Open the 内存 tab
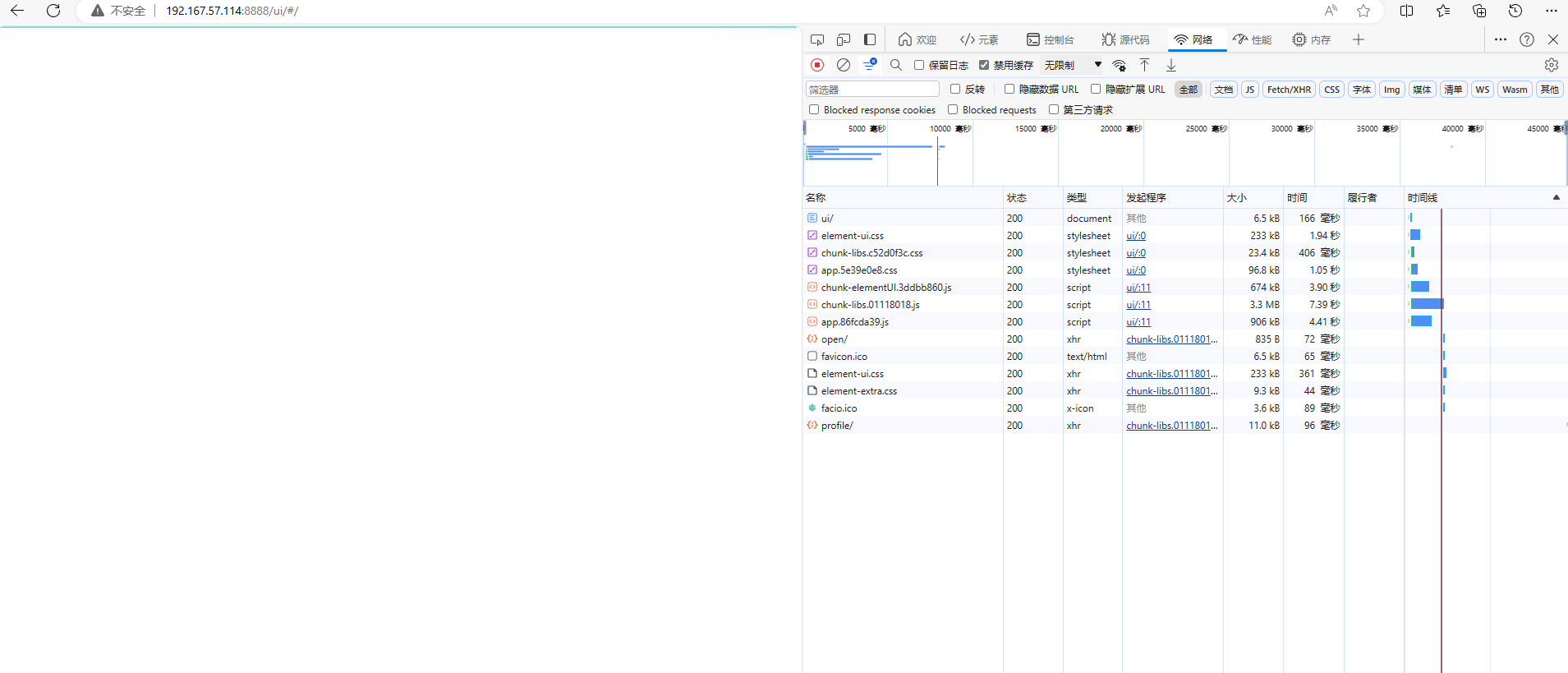Screen dimensions: 1568x673 pyautogui.click(x=1312, y=39)
